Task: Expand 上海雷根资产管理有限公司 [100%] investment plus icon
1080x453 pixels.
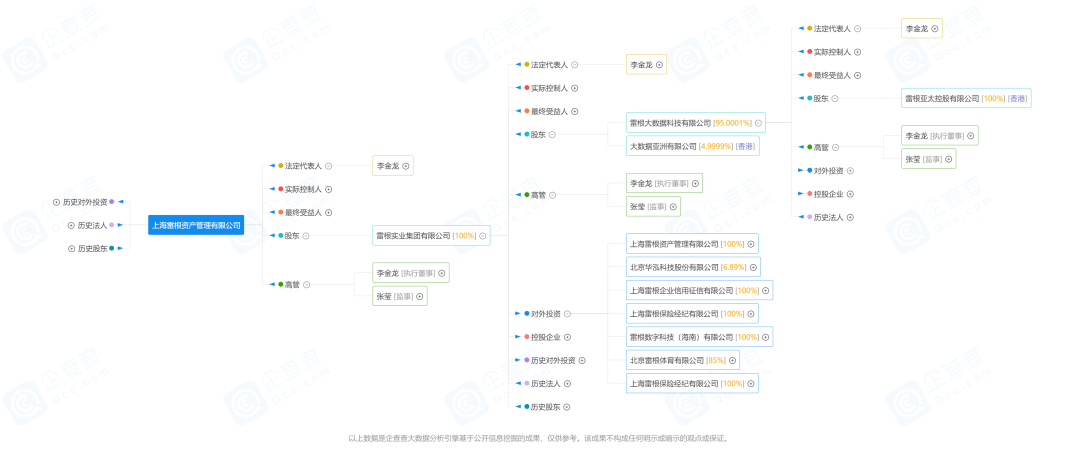Action: tap(751, 244)
